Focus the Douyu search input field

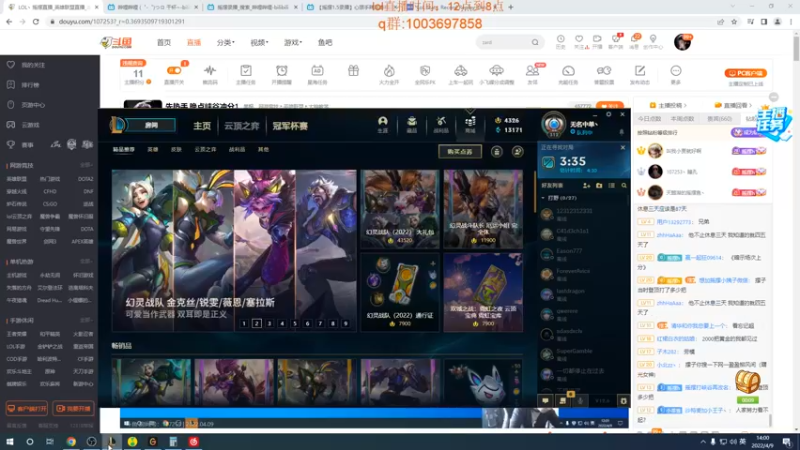tap(504, 42)
